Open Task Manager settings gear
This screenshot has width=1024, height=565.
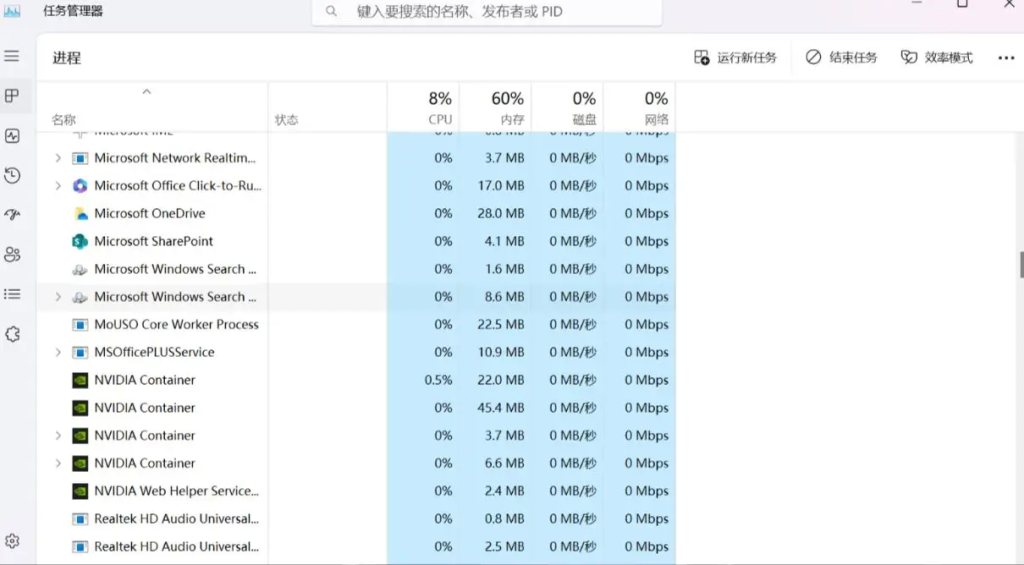click(x=12, y=541)
